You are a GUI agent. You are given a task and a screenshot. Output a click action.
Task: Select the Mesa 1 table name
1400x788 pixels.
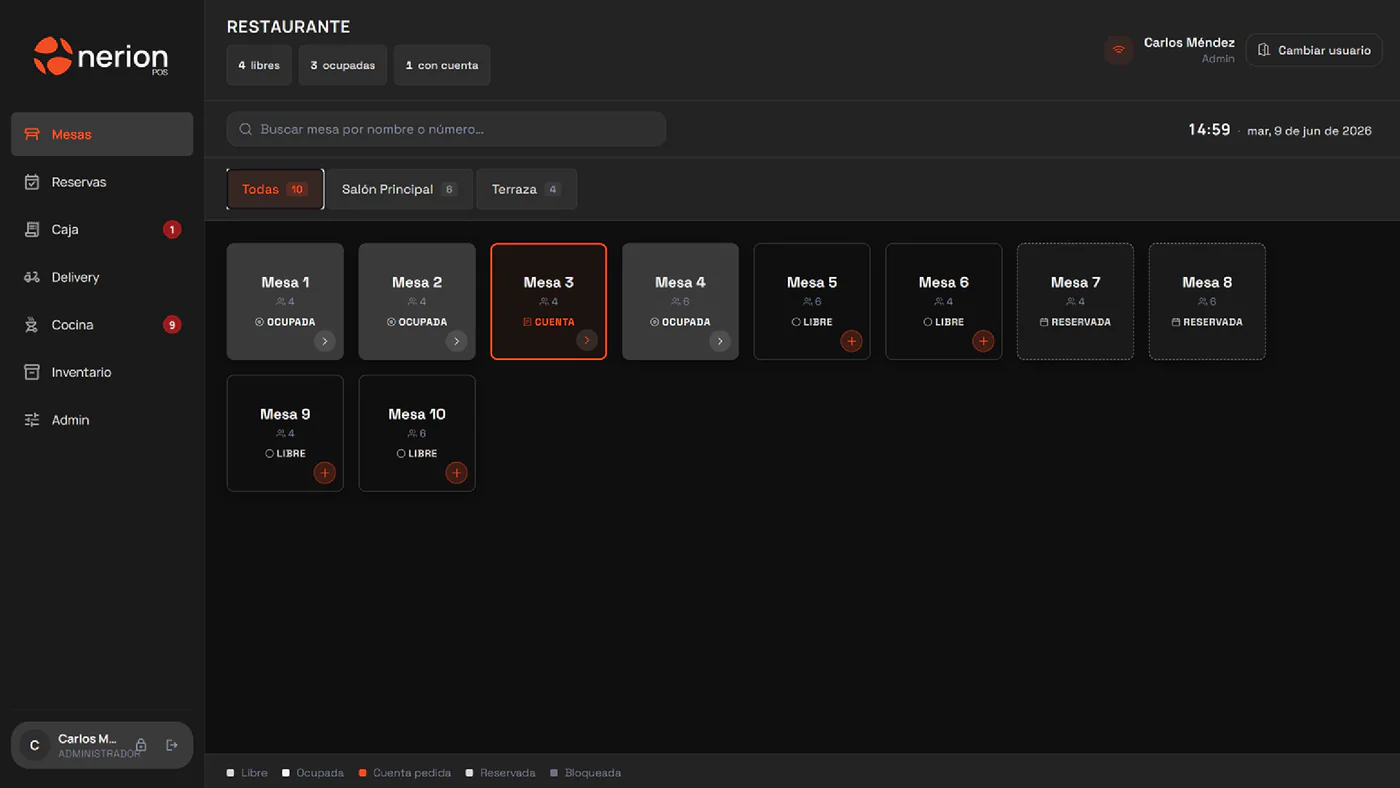click(x=285, y=282)
